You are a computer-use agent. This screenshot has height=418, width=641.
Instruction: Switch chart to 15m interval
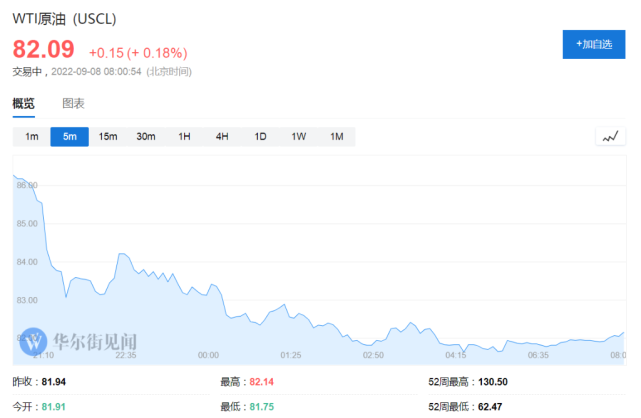(108, 137)
